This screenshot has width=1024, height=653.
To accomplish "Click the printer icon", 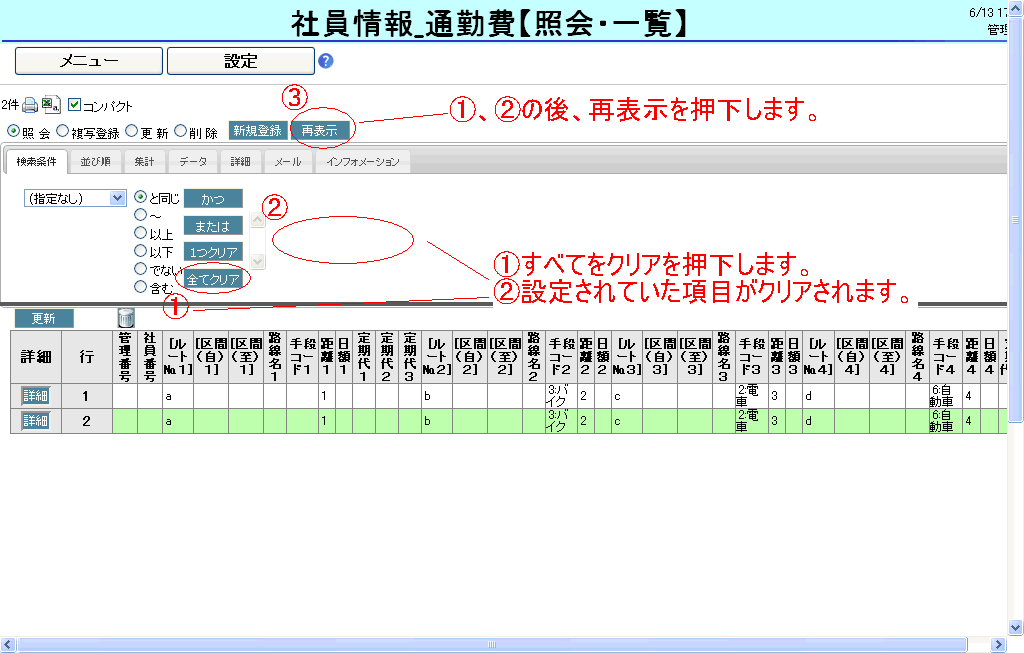I will (x=30, y=105).
